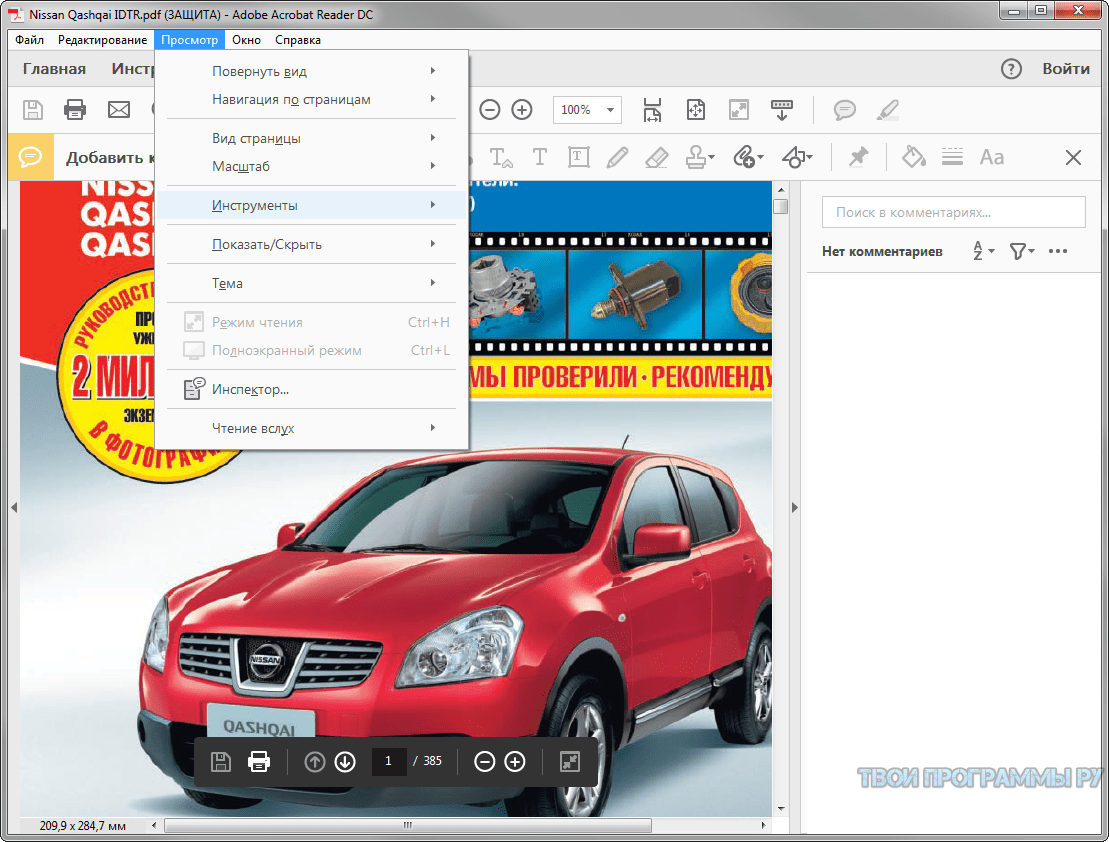Select the pencil drawing tool
This screenshot has height=842, width=1109.
point(617,157)
